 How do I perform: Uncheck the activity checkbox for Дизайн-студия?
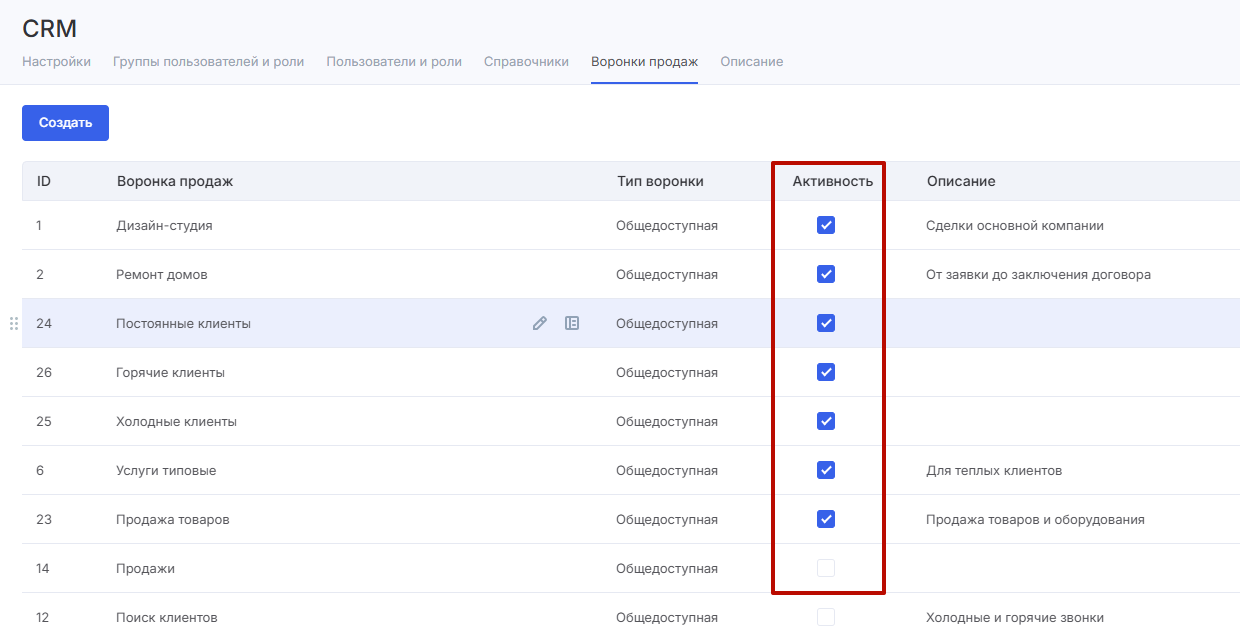[826, 225]
